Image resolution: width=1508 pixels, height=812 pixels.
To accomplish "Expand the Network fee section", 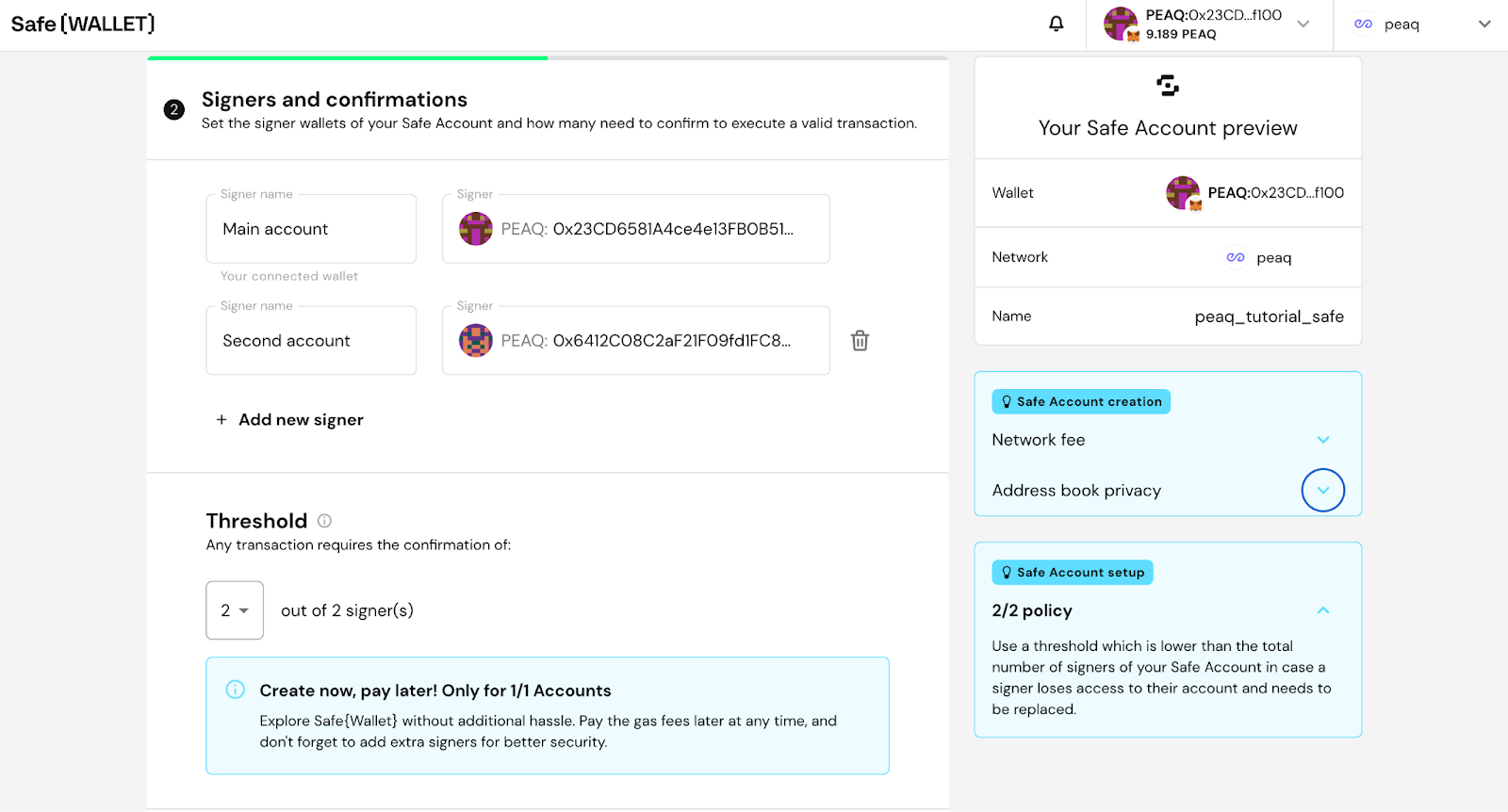I will click(1323, 440).
